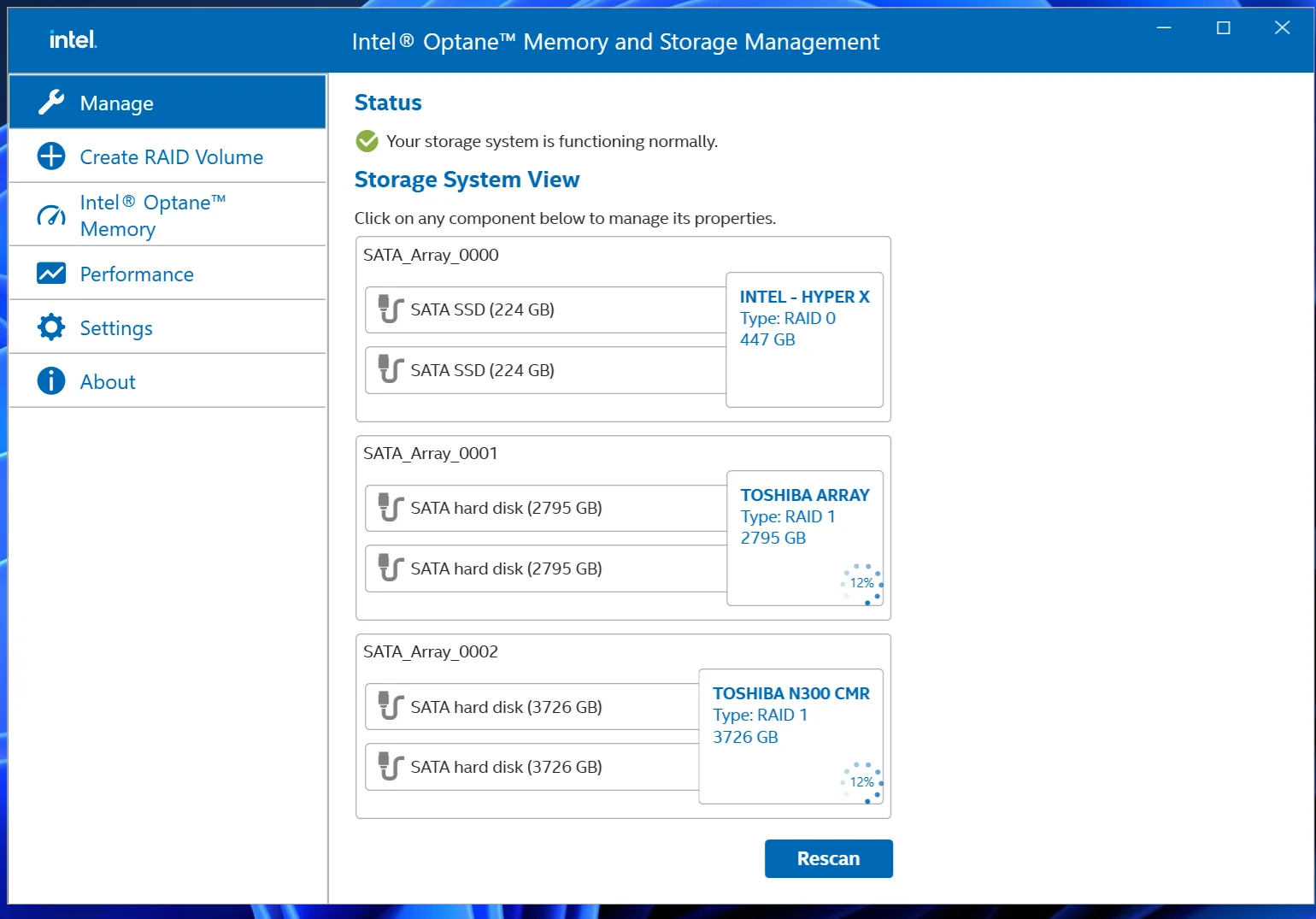This screenshot has width=1316, height=919.
Task: Close the Intel Optane window
Action: click(1282, 28)
